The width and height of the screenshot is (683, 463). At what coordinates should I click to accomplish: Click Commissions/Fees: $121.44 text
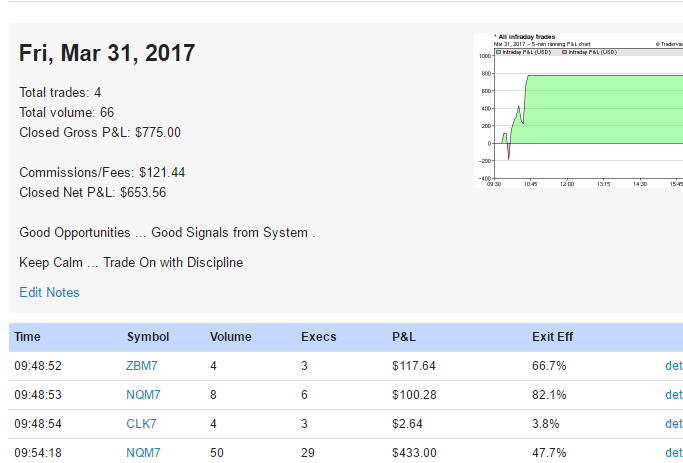click(102, 172)
